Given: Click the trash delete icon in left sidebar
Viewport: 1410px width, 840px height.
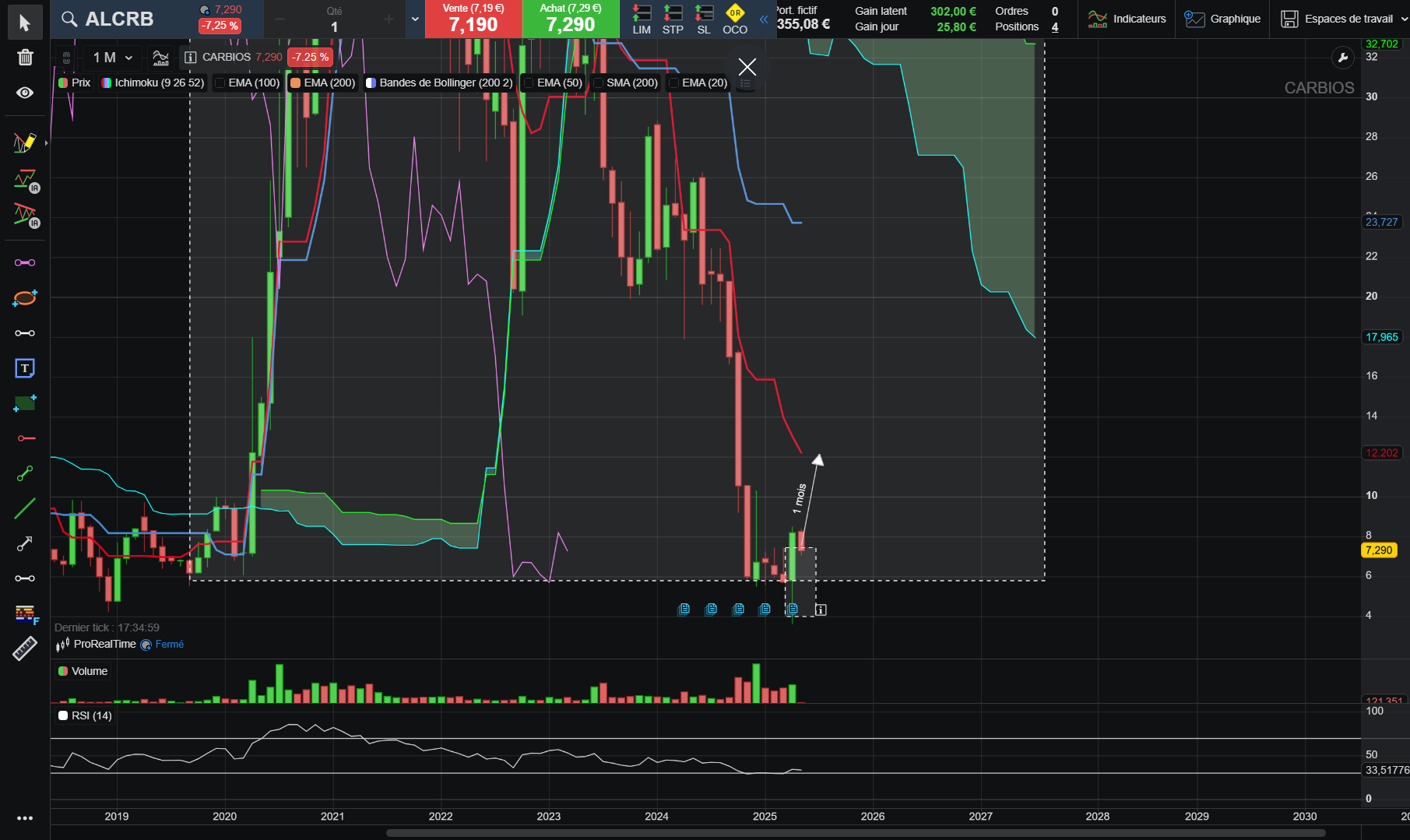Looking at the screenshot, I should tap(25, 57).
